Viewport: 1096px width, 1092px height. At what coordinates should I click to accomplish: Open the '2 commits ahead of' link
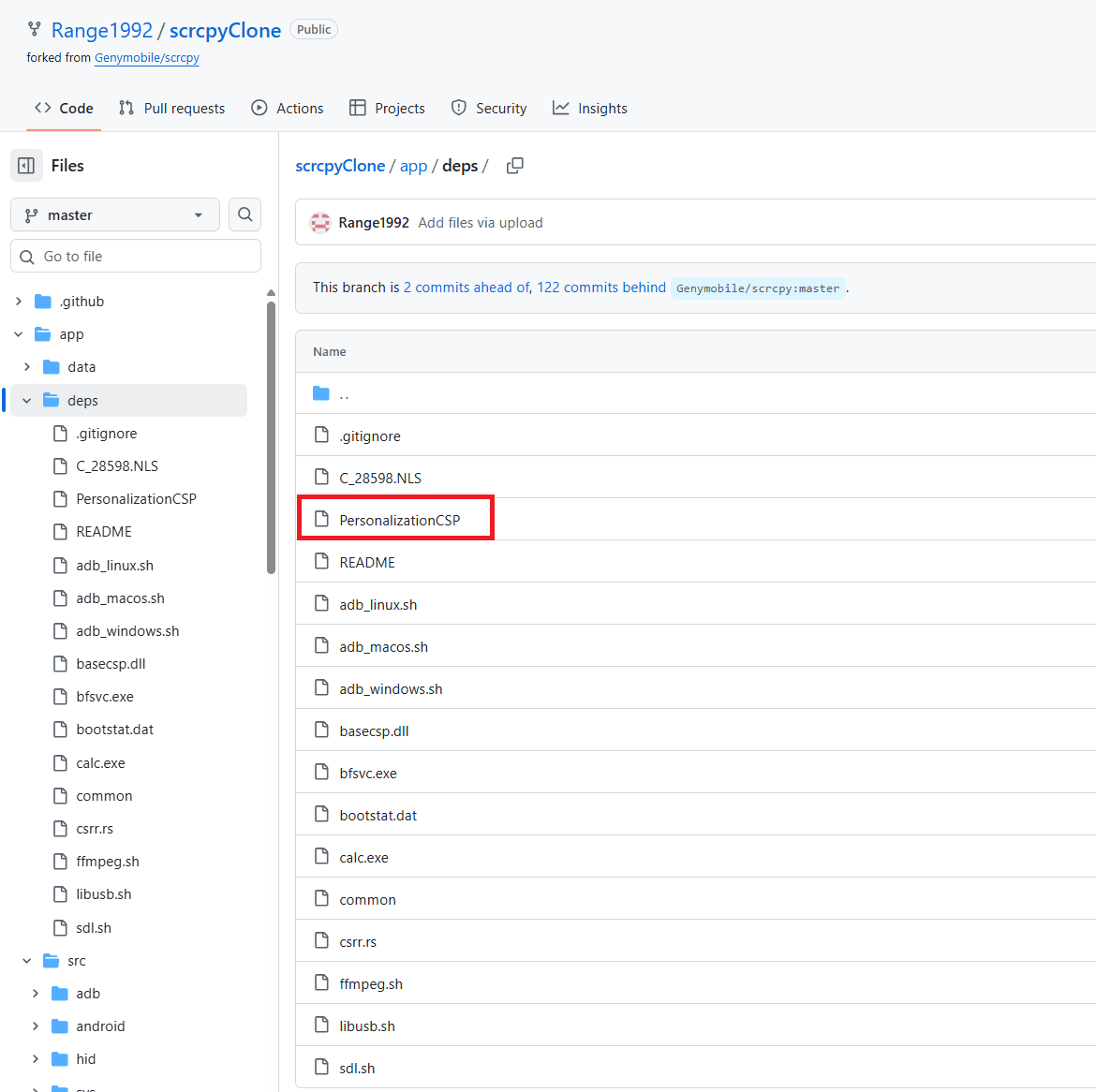467,288
